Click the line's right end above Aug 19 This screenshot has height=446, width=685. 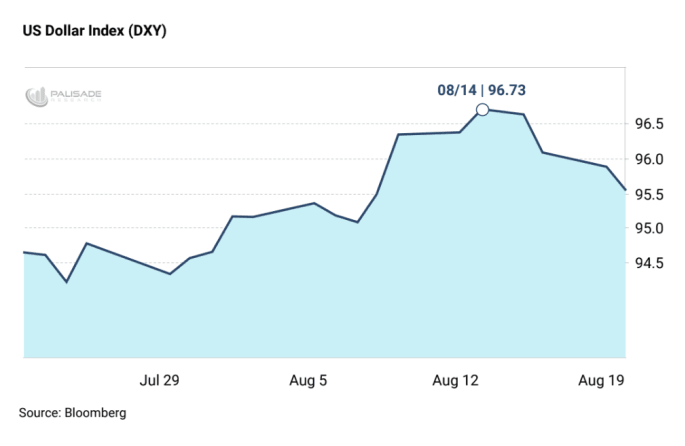point(625,188)
